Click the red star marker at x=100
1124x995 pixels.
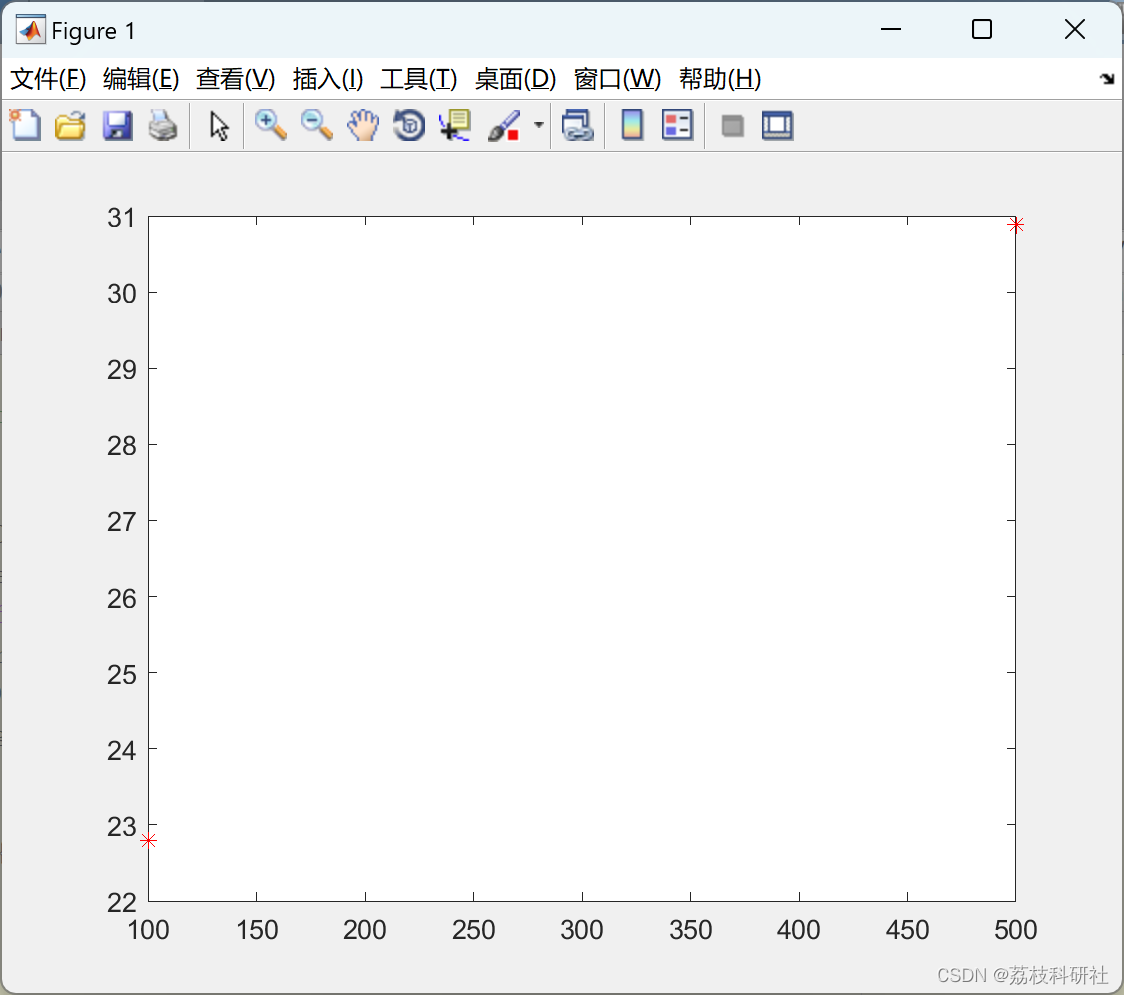click(x=148, y=840)
